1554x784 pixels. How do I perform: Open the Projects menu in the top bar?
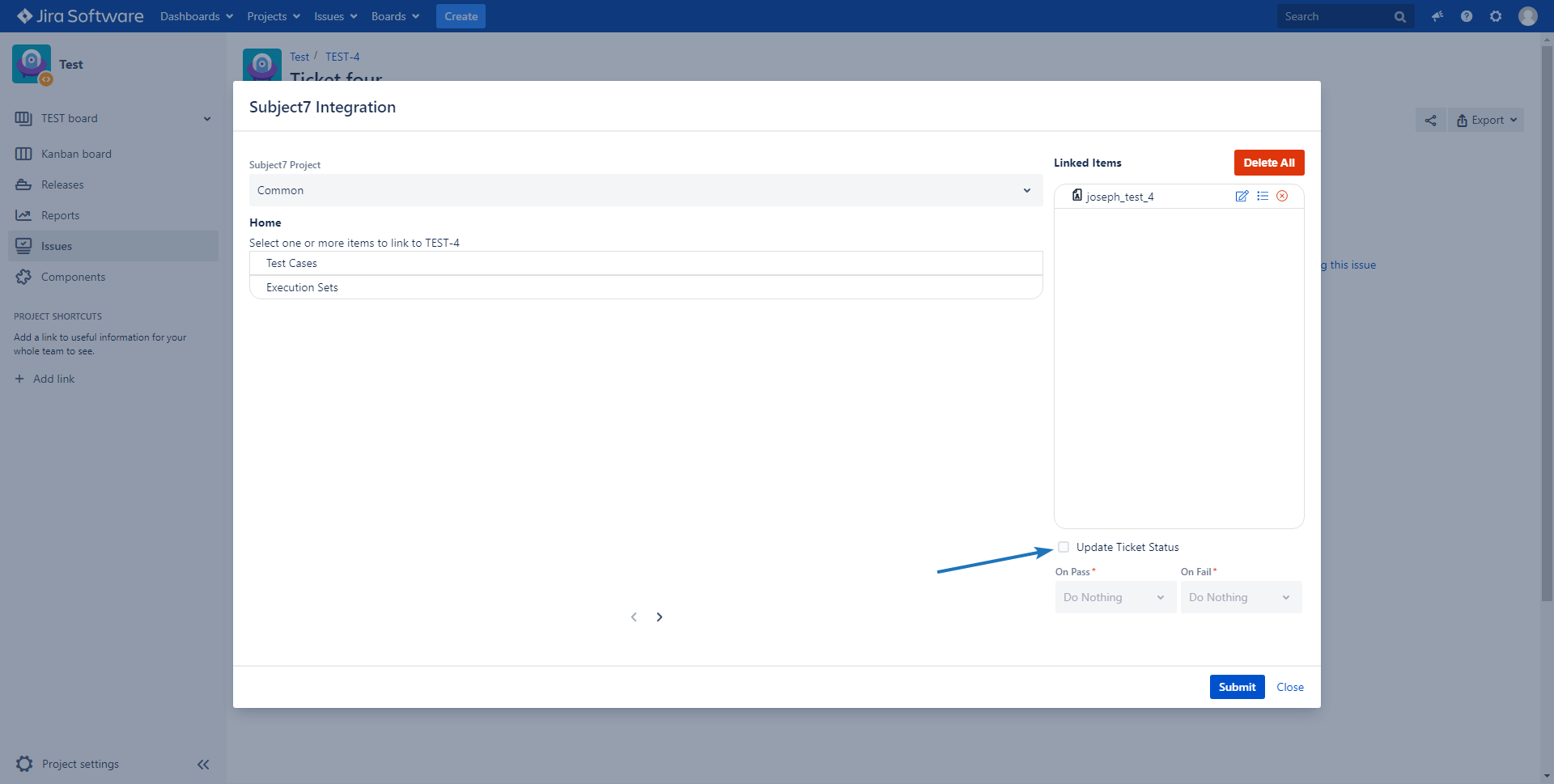pos(273,16)
